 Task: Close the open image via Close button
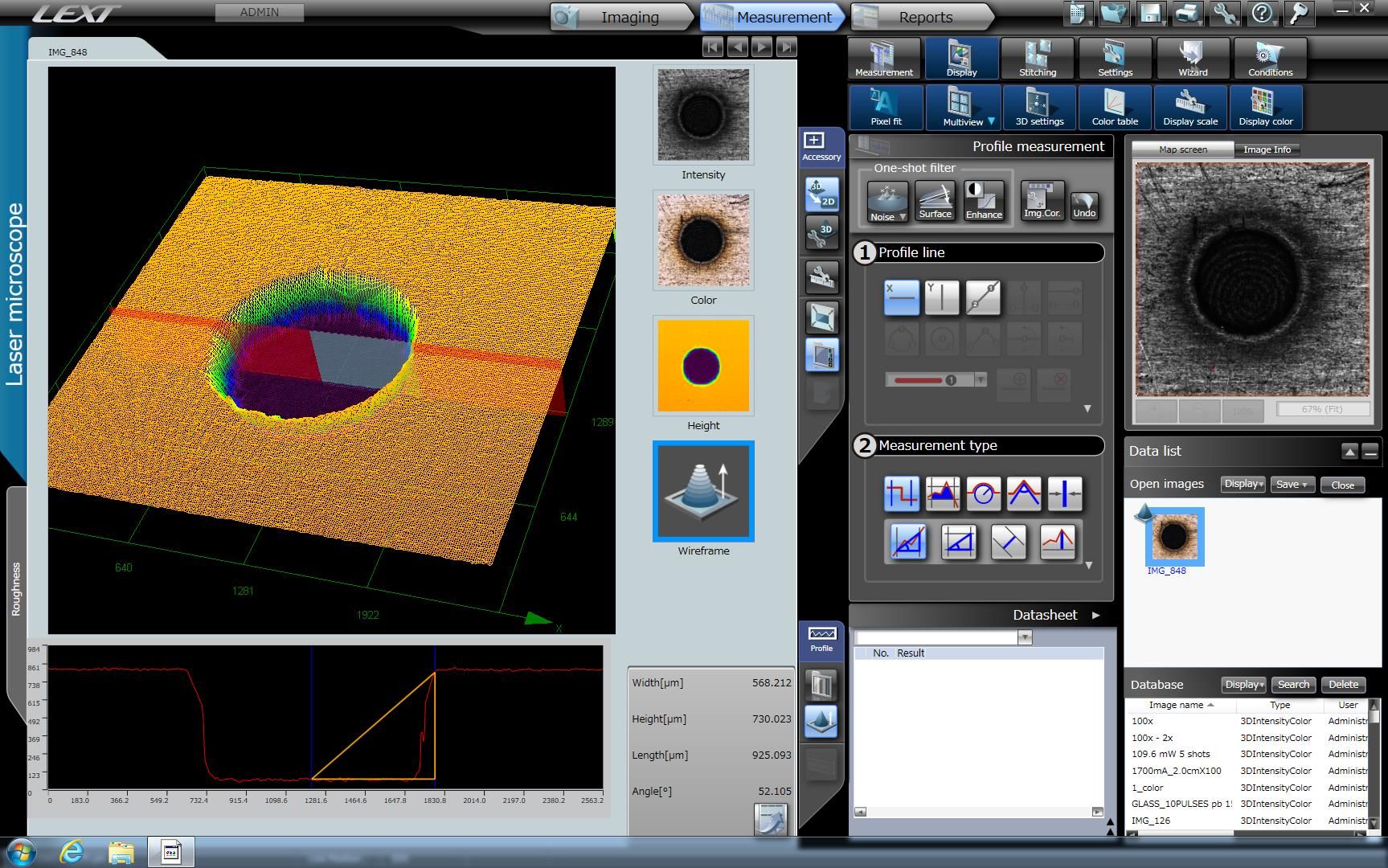point(1342,485)
